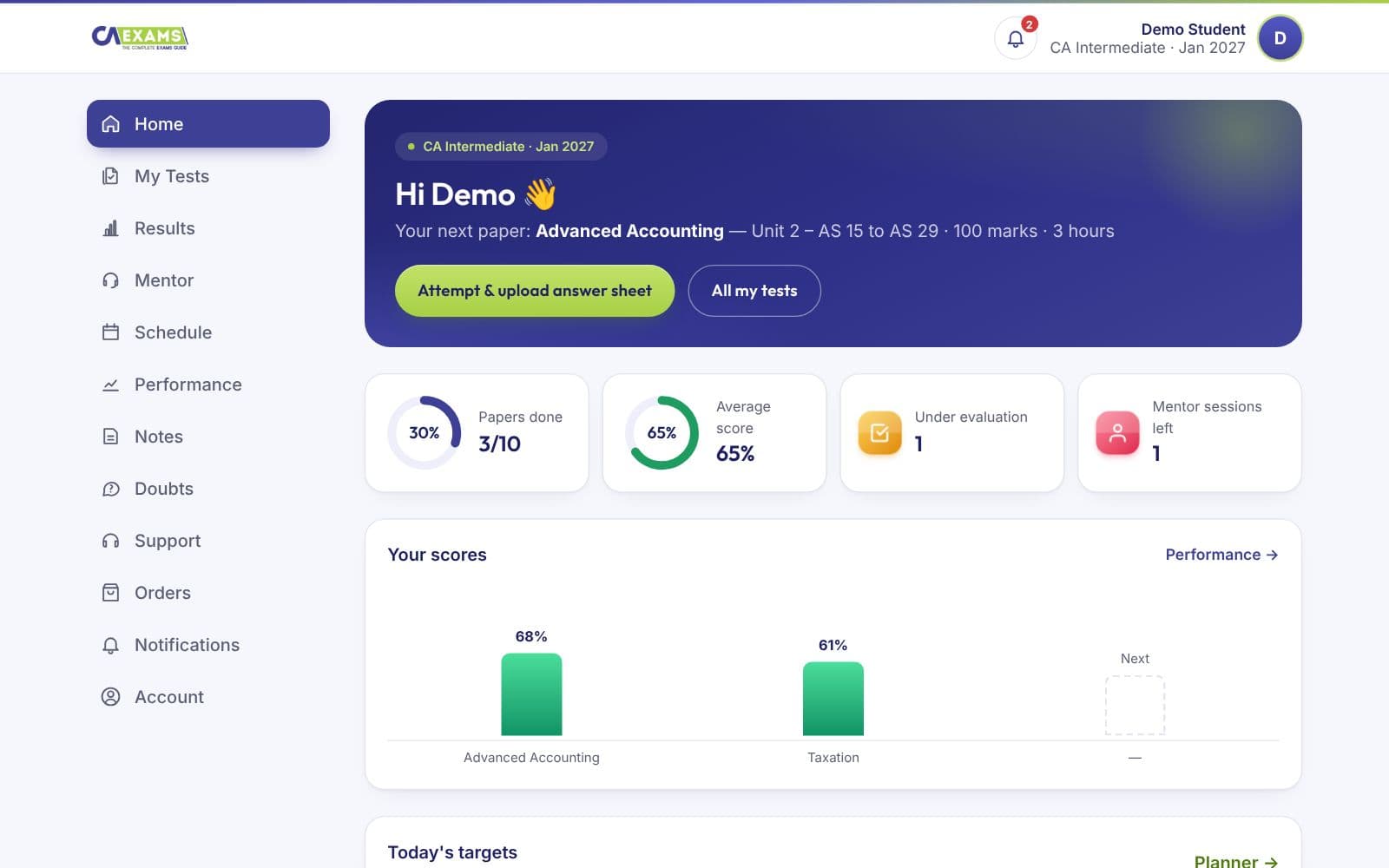Screen dimensions: 1389x868
Task: Click the Hi Demo greeting
Action: 476,194
